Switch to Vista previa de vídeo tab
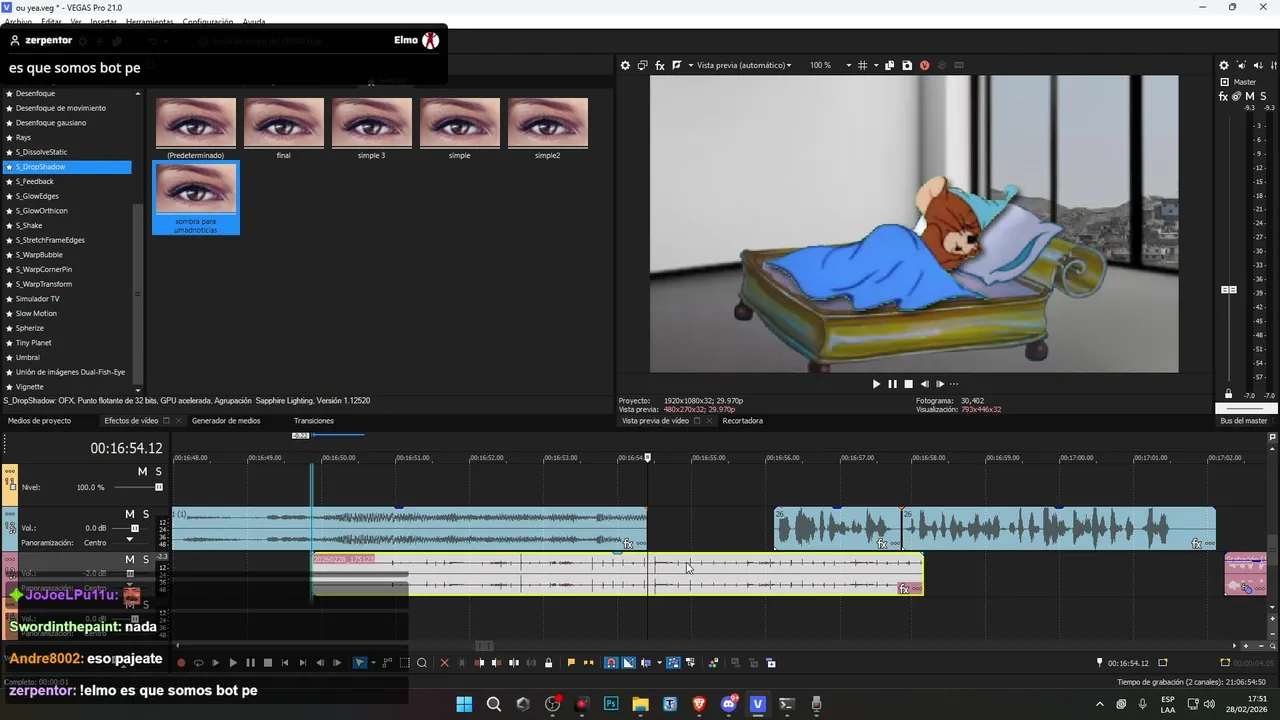Viewport: 1280px width, 720px height. click(655, 421)
